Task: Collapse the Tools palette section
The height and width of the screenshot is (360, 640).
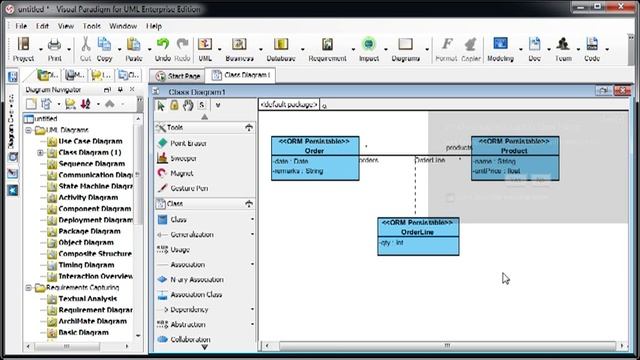Action: 249,128
